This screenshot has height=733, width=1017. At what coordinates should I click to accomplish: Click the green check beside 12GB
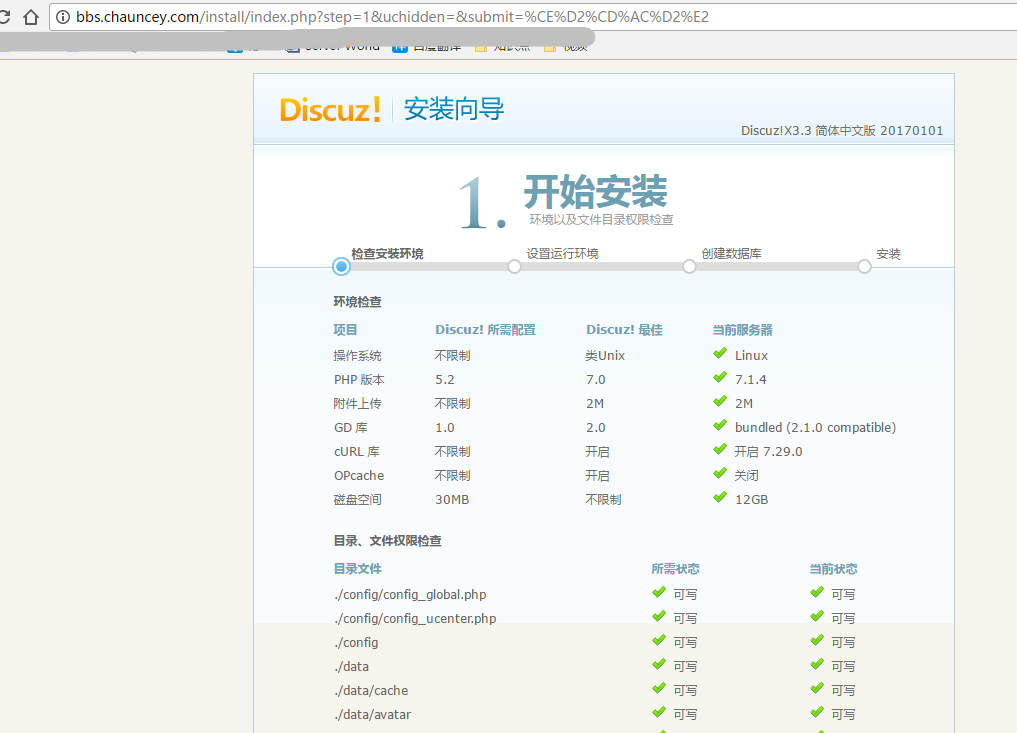tap(720, 498)
